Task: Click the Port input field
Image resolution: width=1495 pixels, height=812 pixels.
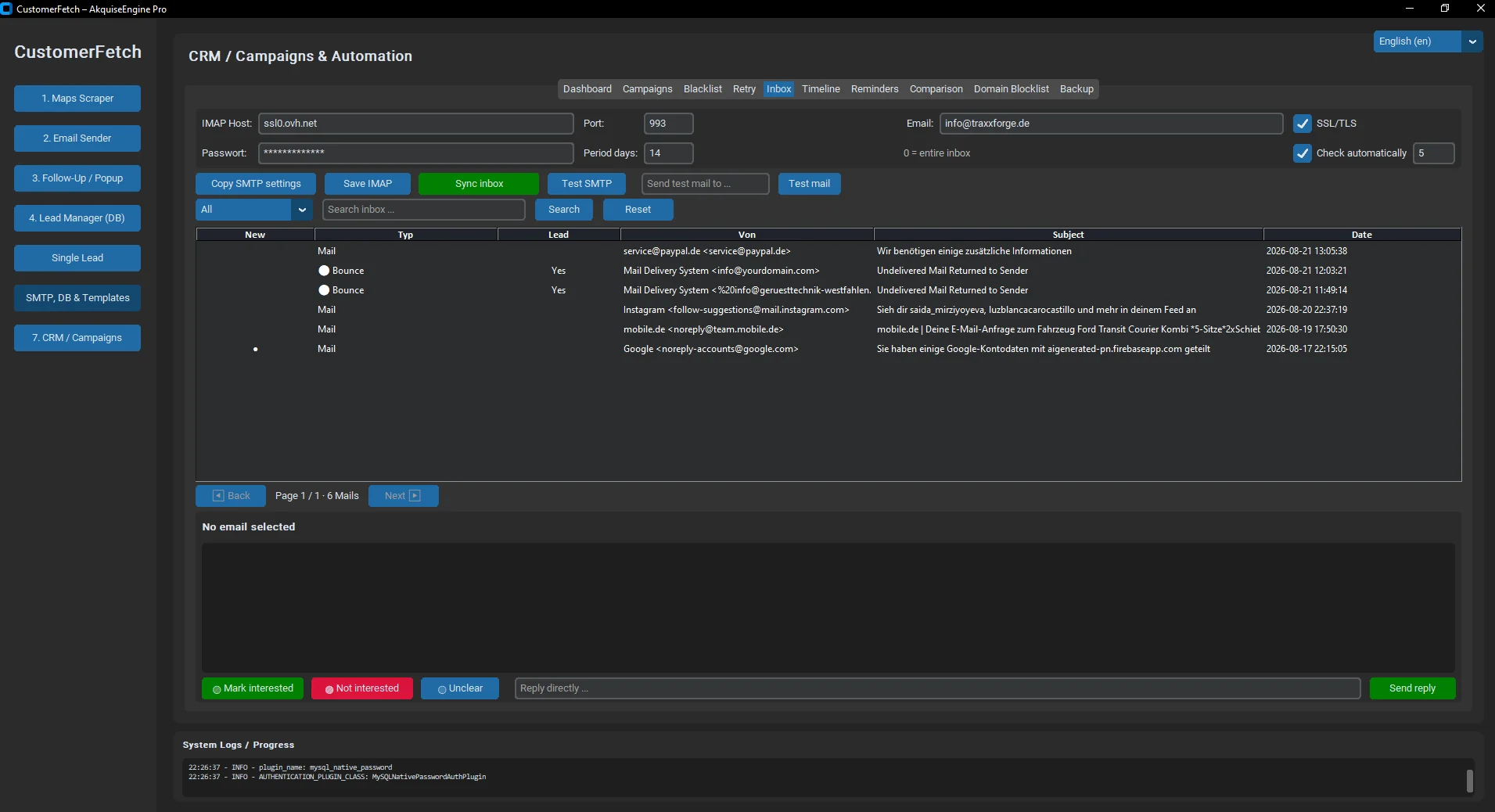Action: tap(669, 124)
